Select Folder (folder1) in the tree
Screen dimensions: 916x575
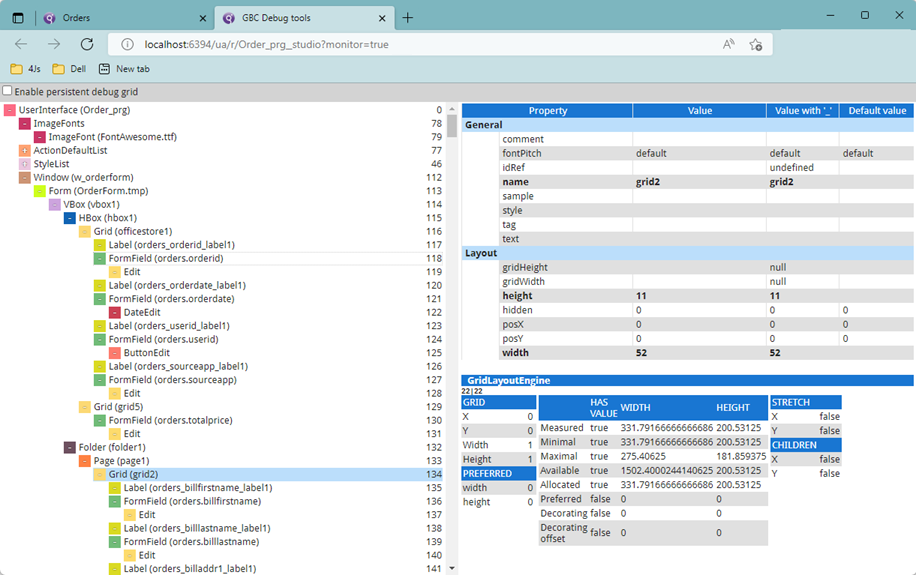[111, 448]
